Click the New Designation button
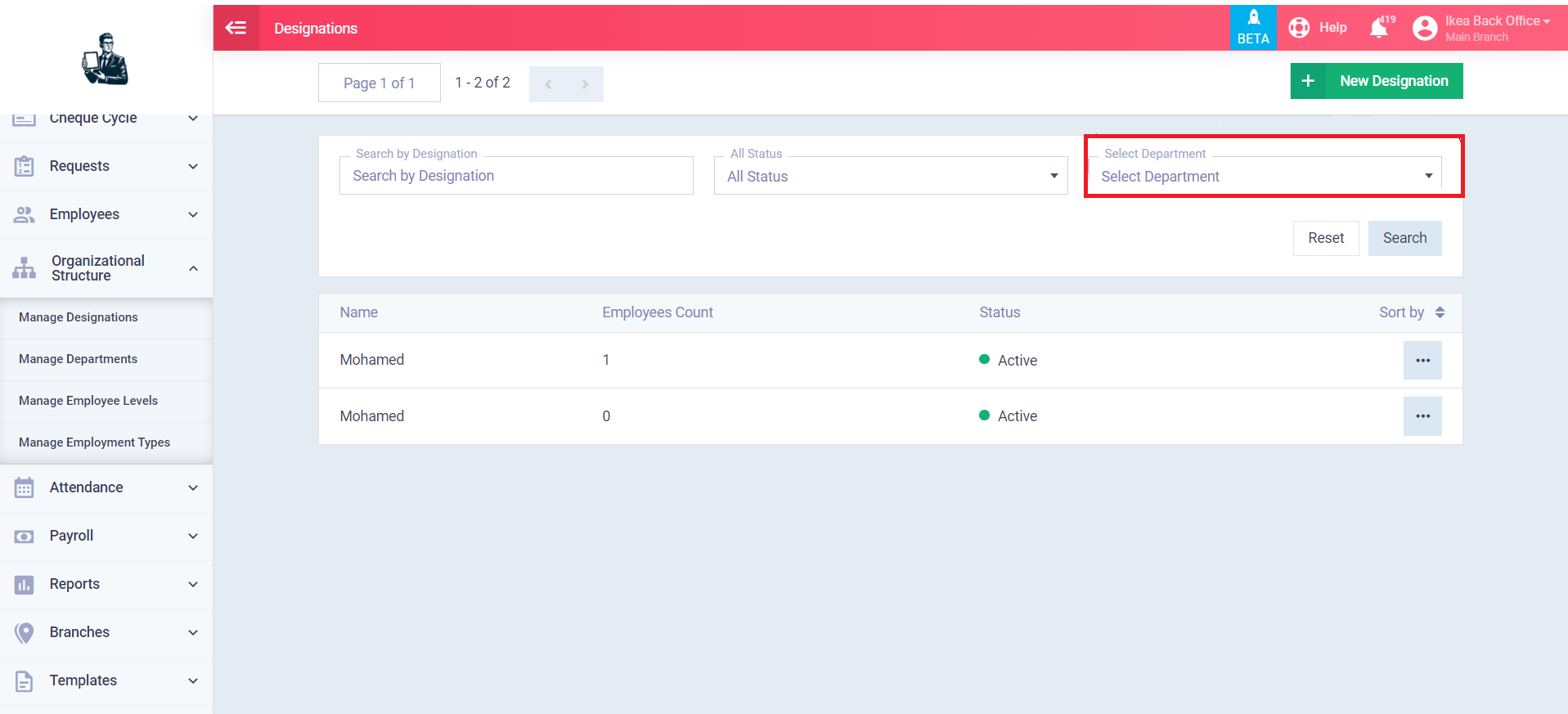This screenshot has width=1568, height=714. point(1376,81)
